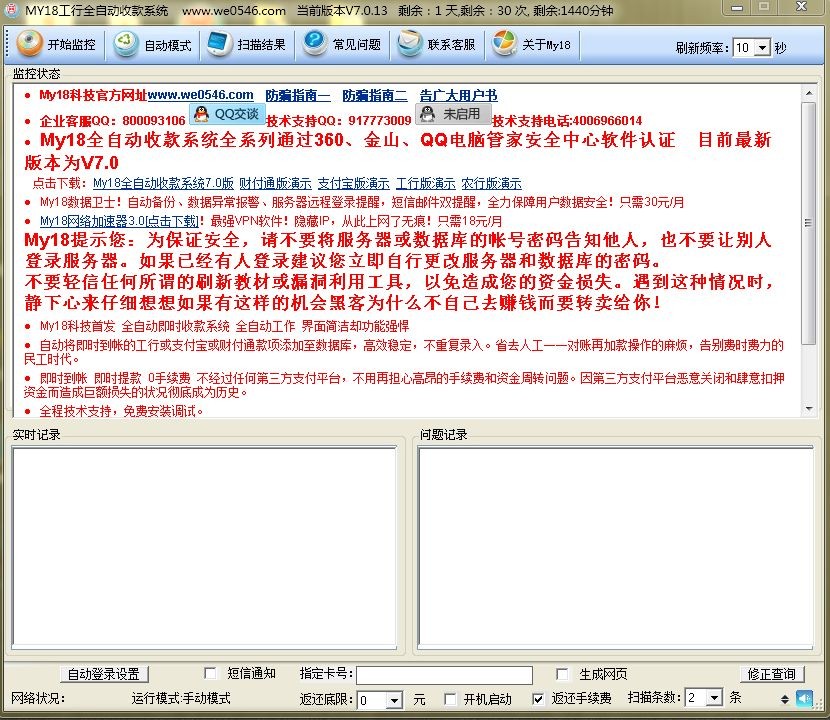The width and height of the screenshot is (830, 720).
Task: Open the 农行版演示 demo link
Action: 491,183
